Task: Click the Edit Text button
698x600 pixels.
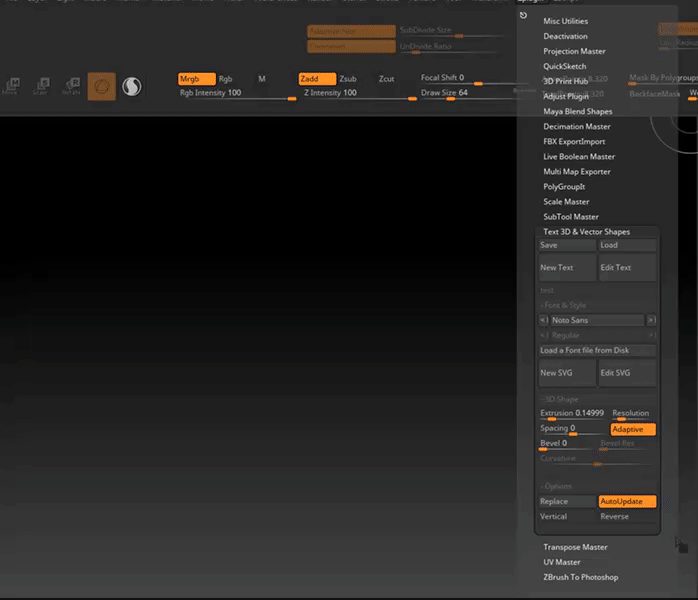Action: (627, 268)
